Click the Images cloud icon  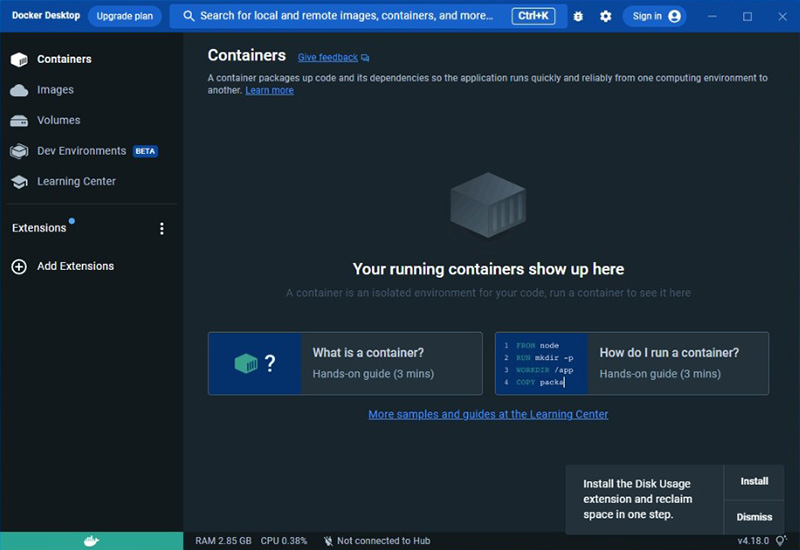tap(19, 90)
